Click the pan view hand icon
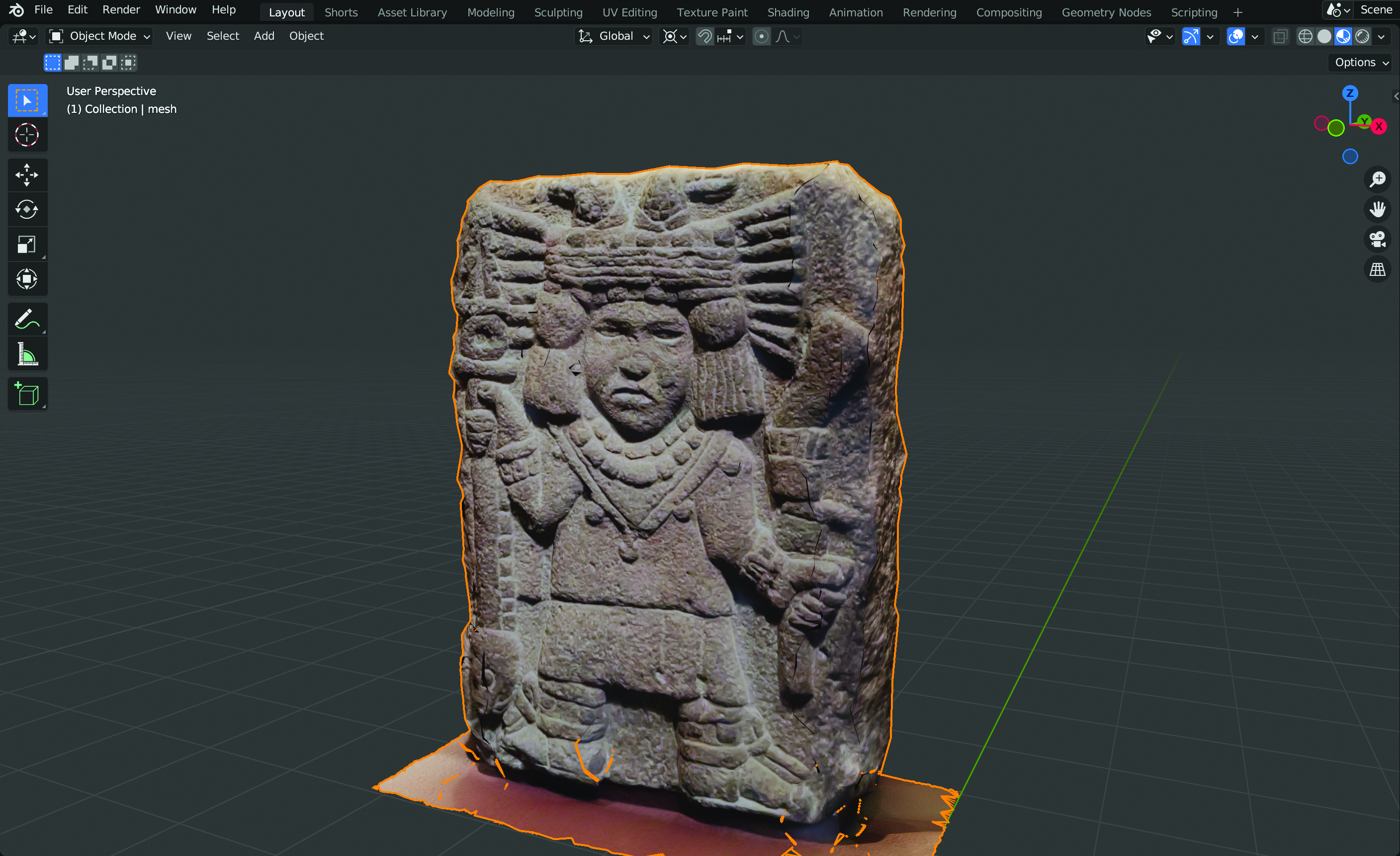This screenshot has width=1400, height=856. [1377, 209]
